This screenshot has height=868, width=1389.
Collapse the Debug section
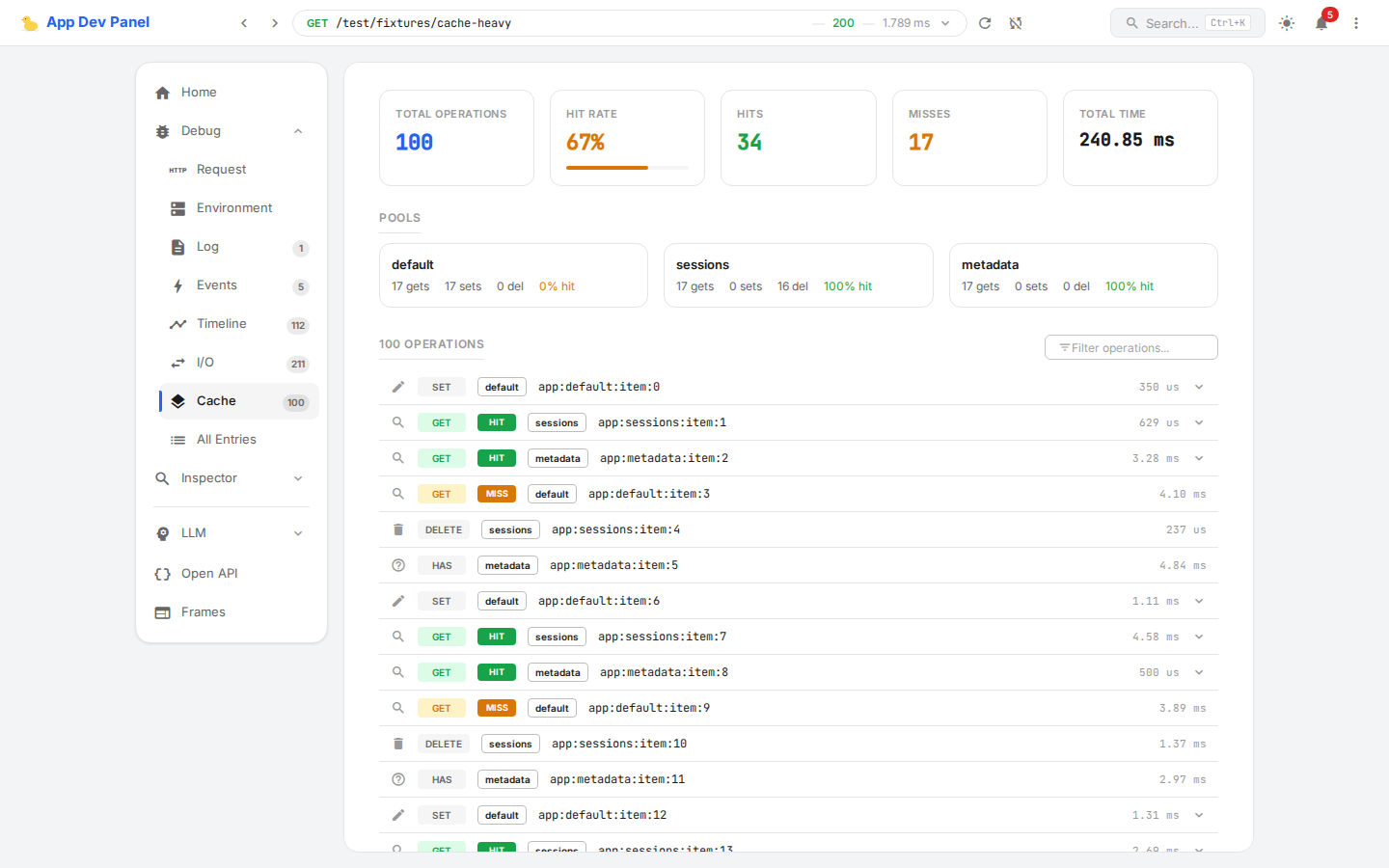coord(298,131)
